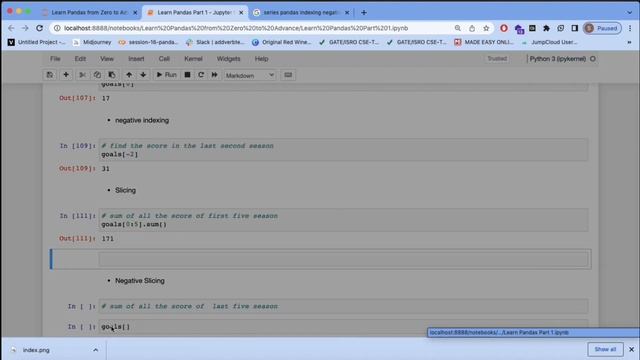Click the goals[] code cell

(343, 327)
